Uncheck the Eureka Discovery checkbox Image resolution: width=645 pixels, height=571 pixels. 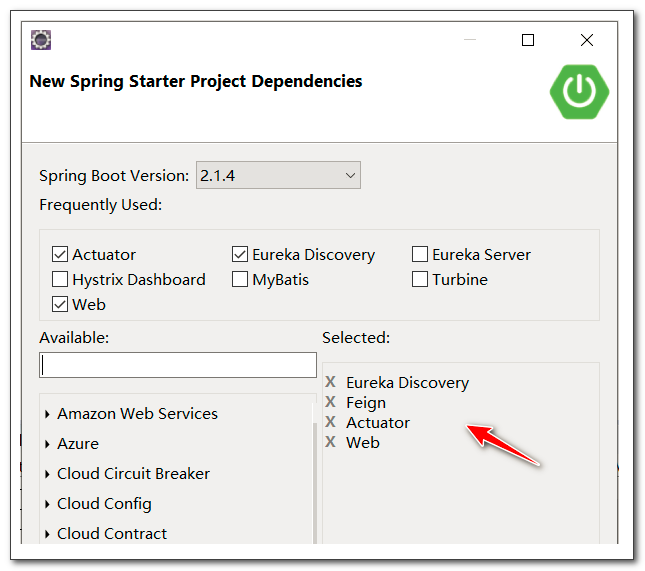point(239,254)
